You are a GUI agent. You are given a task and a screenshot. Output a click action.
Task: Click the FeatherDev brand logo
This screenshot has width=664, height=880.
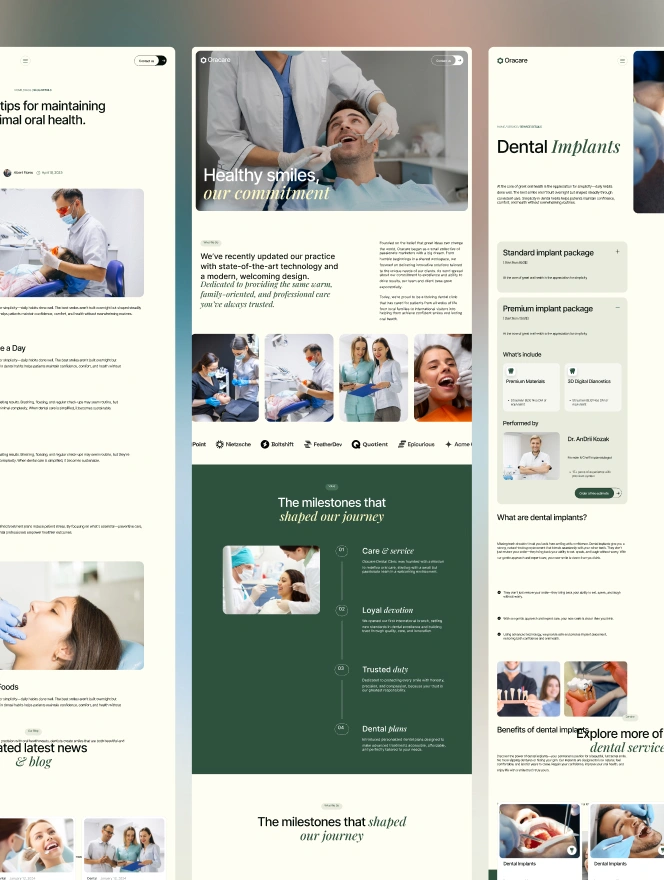point(324,443)
